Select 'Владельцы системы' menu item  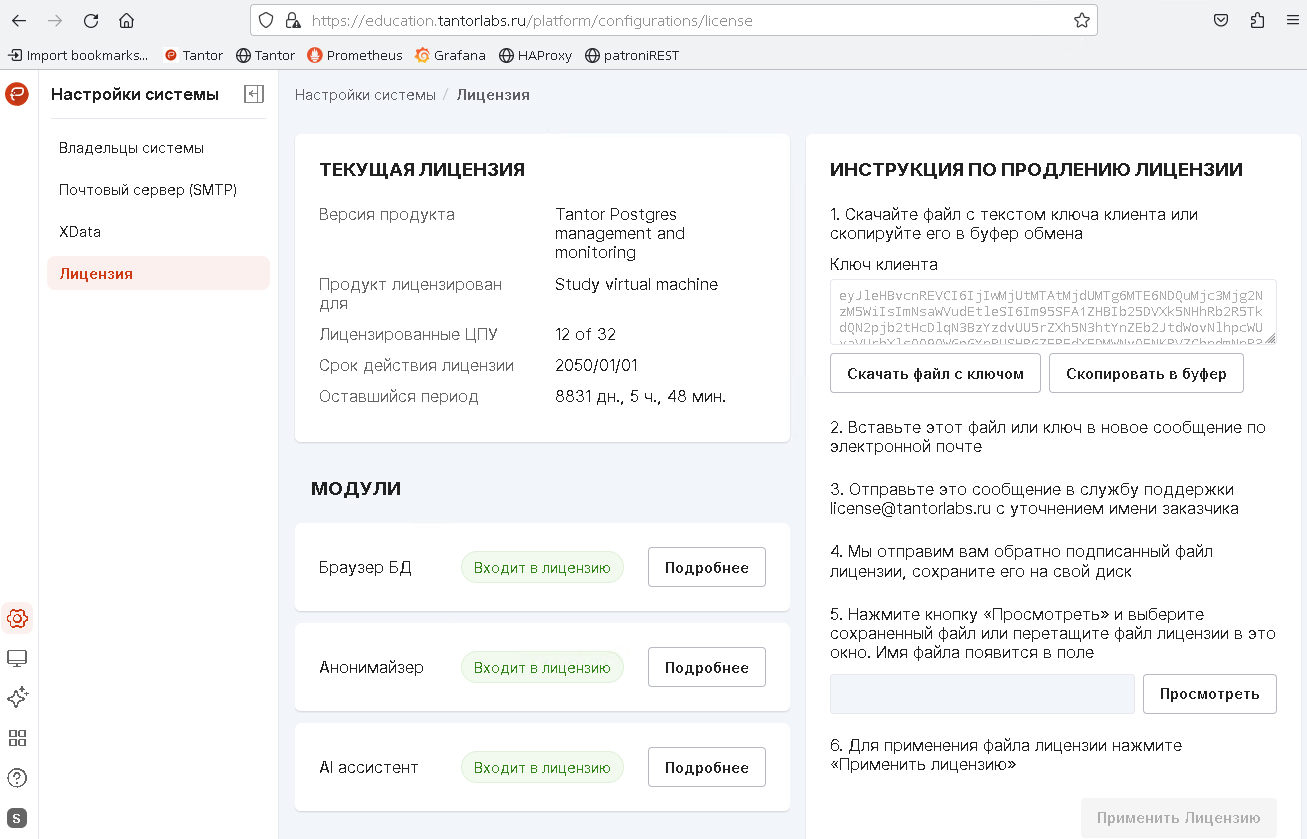pos(131,148)
